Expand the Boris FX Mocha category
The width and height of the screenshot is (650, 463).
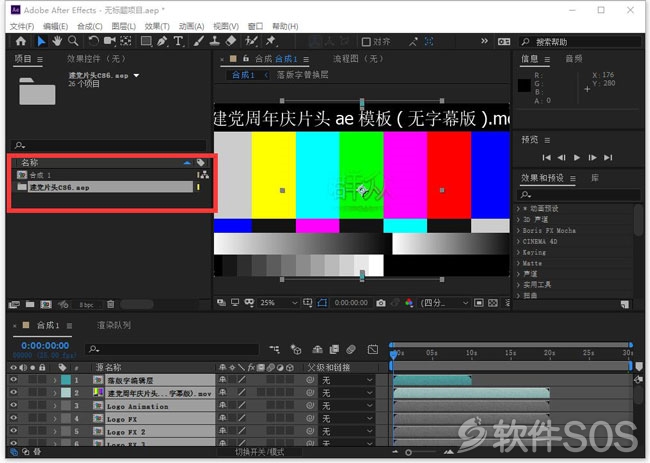coord(518,230)
